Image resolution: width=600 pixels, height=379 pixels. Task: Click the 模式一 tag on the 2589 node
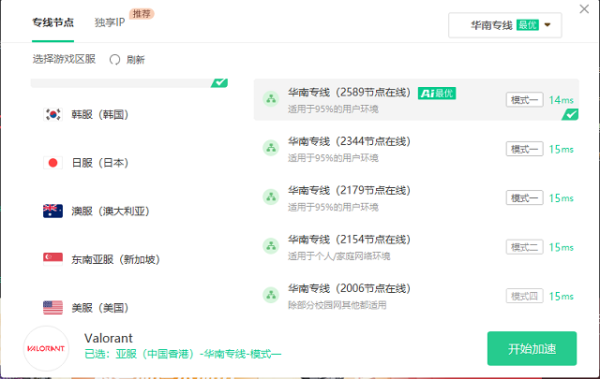tap(524, 100)
